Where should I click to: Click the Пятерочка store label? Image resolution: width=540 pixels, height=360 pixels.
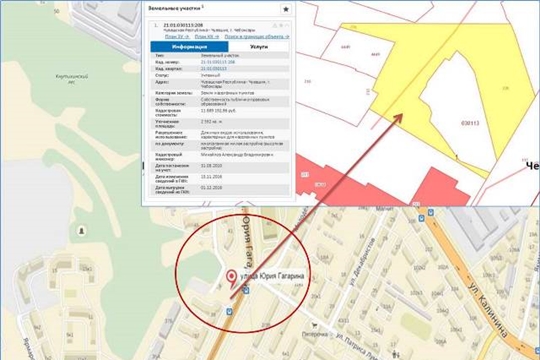tap(314, 334)
